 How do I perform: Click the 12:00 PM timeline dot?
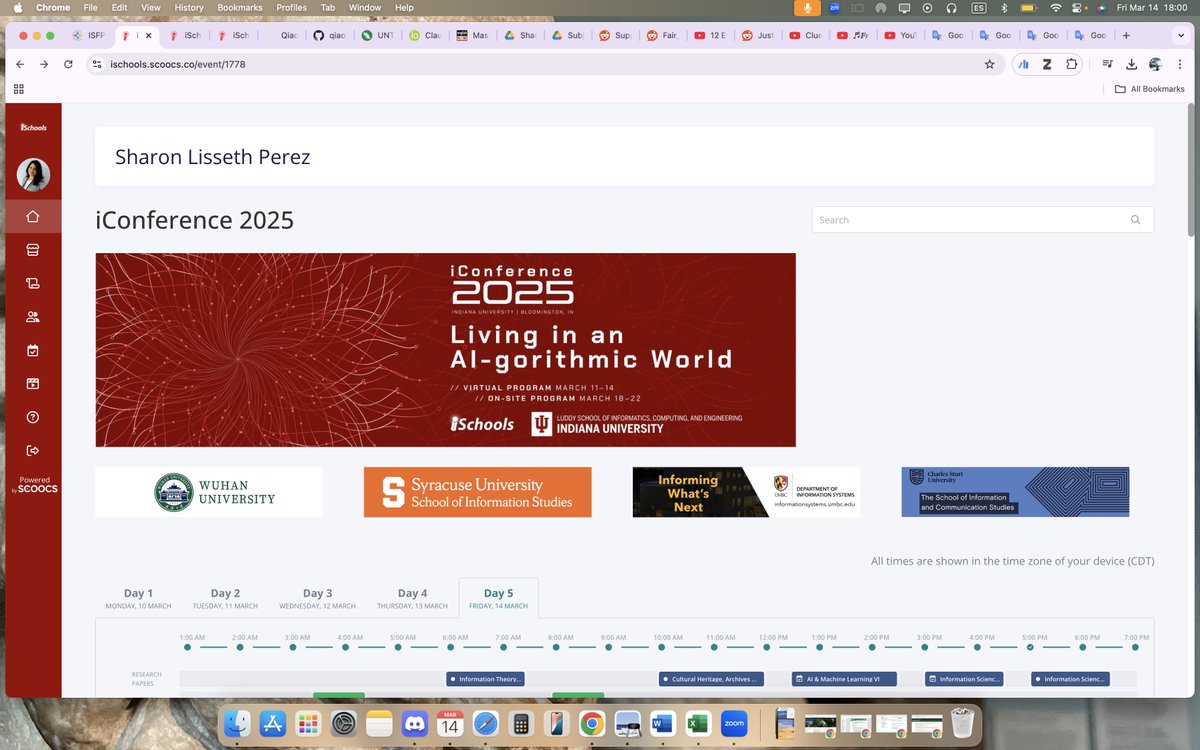click(x=767, y=647)
